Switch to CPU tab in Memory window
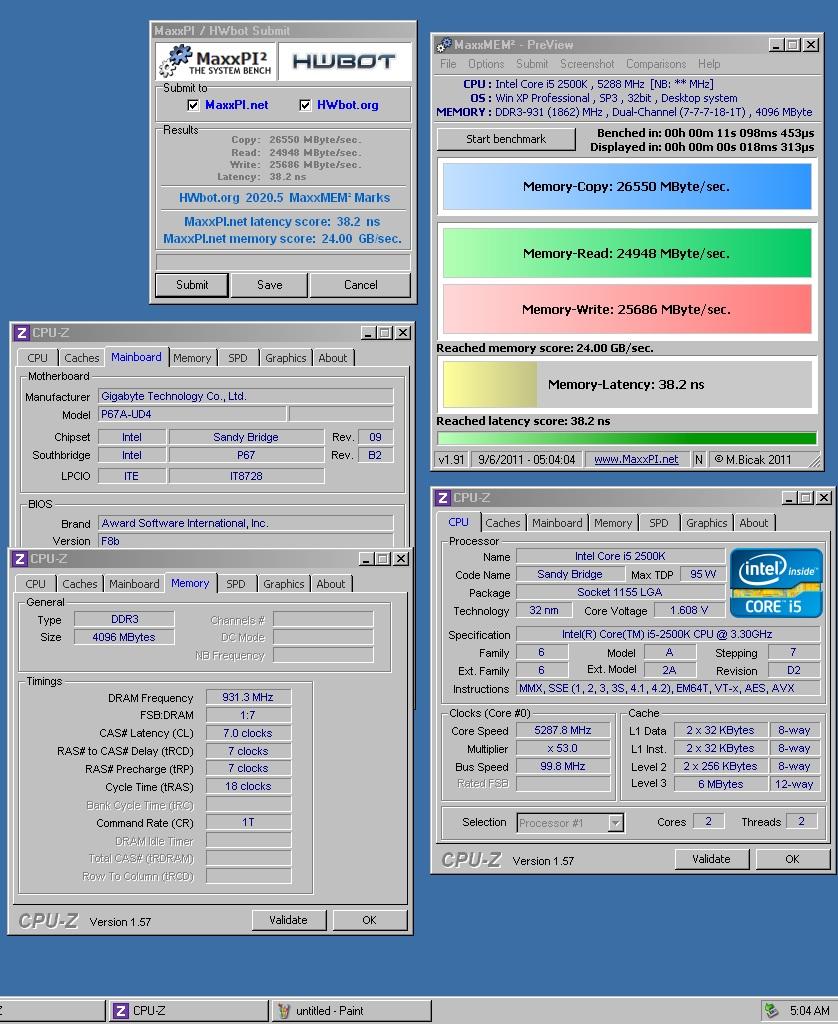Viewport: 838px width, 1024px height. [x=35, y=584]
